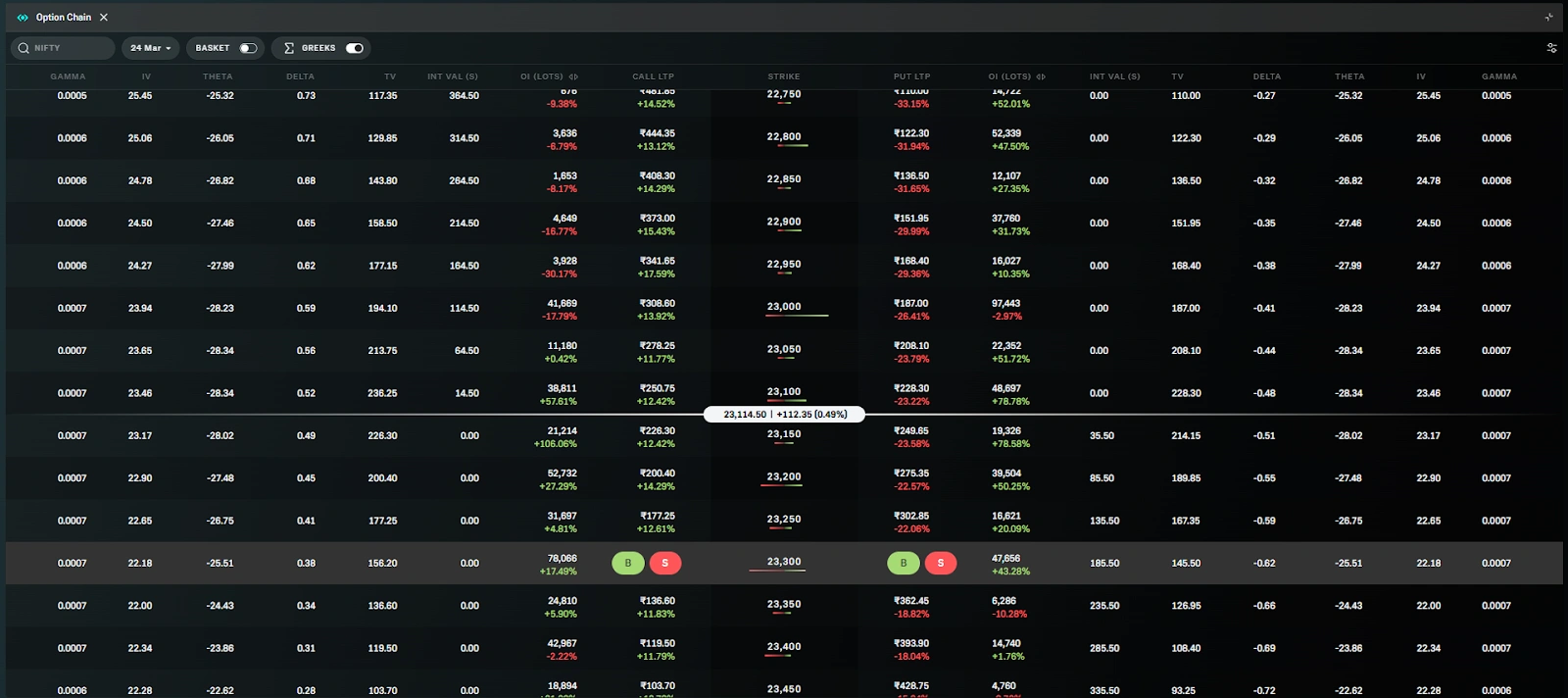The height and width of the screenshot is (698, 1568).
Task: Click the 23,114.50 spot price marker
Action: pyautogui.click(x=784, y=415)
